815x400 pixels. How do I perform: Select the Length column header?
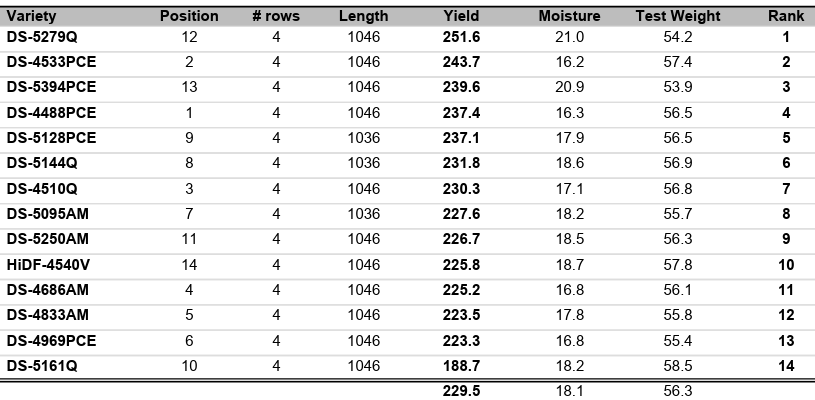tap(363, 16)
